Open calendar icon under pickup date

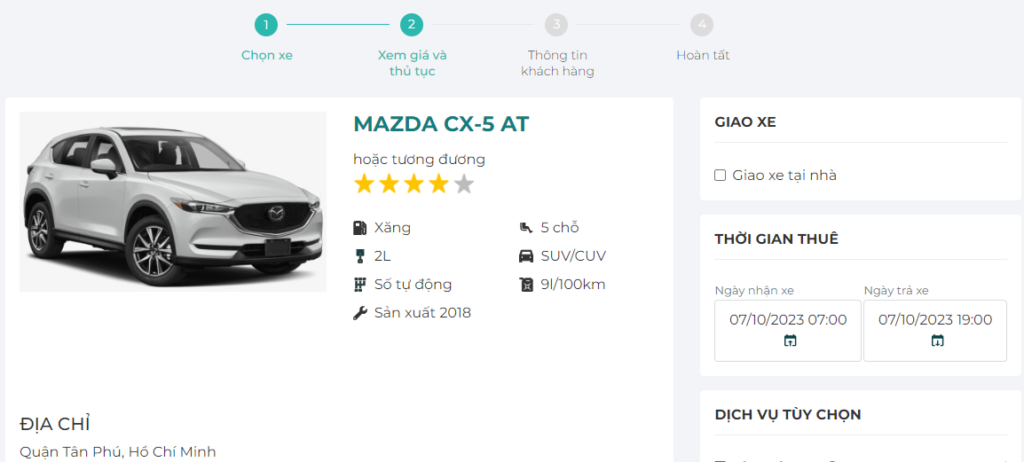pyautogui.click(x=790, y=341)
